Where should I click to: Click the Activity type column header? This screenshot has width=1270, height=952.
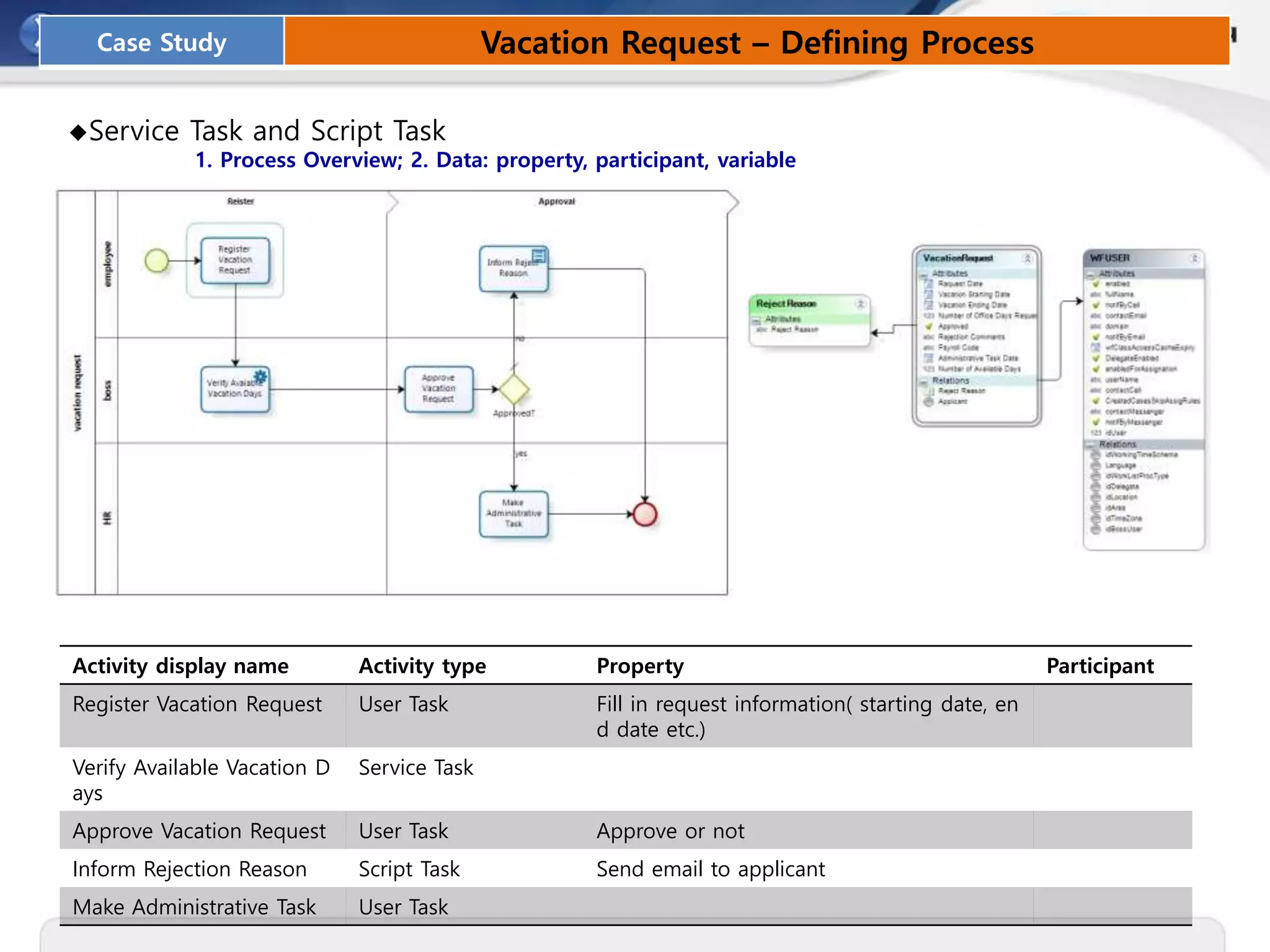(422, 666)
